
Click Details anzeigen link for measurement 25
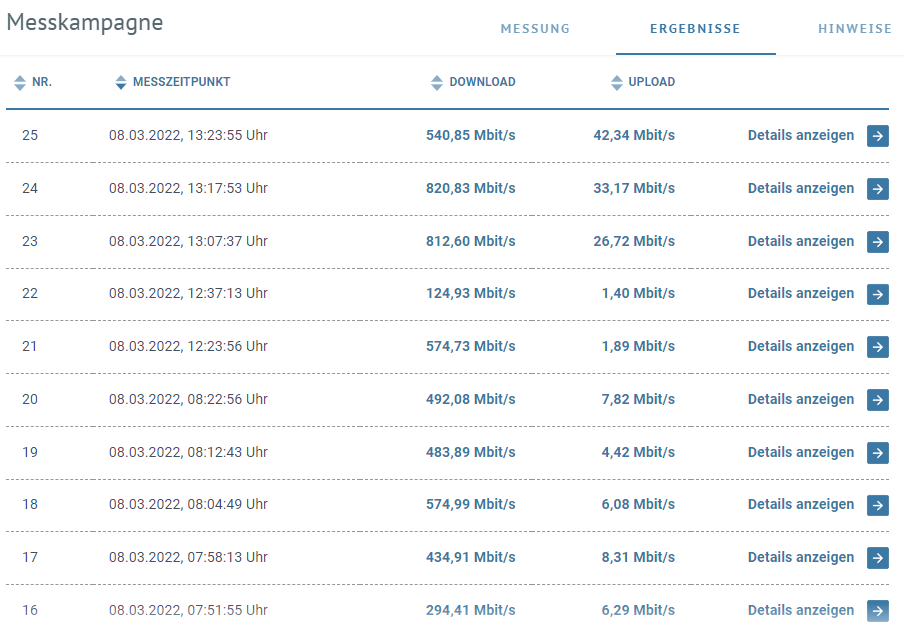click(801, 135)
